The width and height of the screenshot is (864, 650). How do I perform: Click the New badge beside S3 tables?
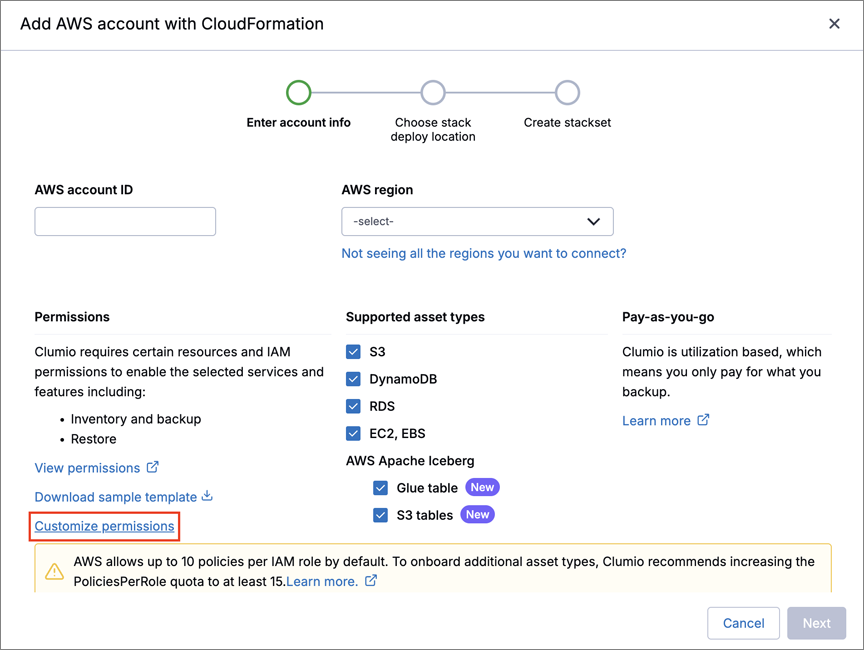(477, 515)
